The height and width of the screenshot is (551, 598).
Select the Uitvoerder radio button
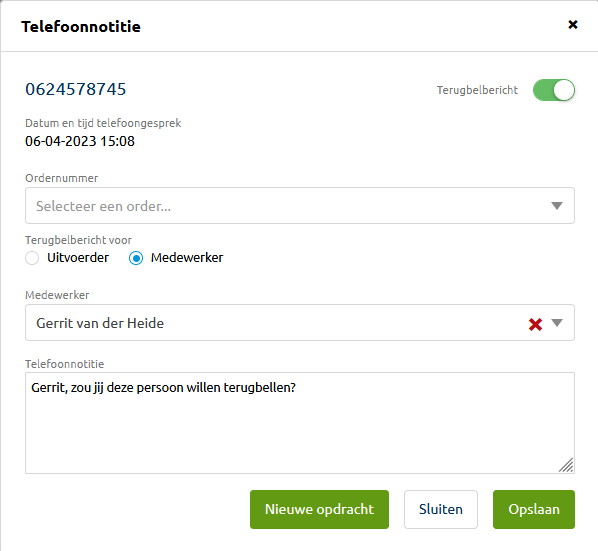click(x=32, y=258)
